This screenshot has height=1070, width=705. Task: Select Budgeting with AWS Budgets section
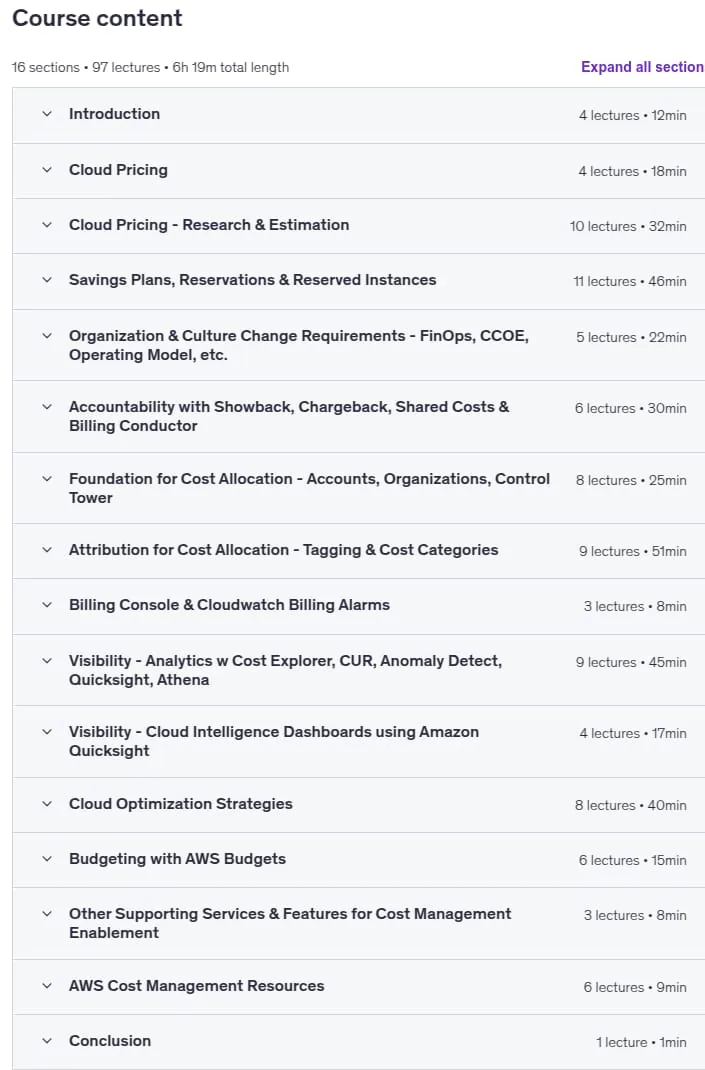tap(177, 858)
